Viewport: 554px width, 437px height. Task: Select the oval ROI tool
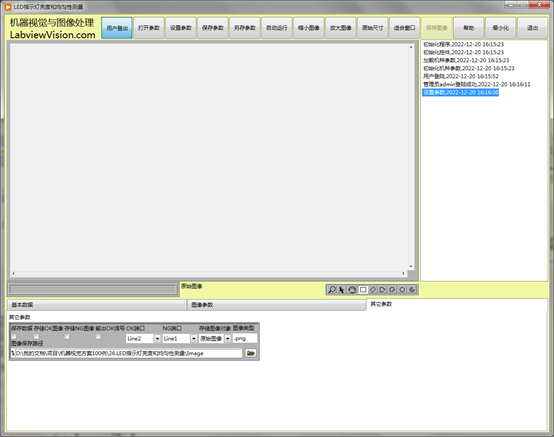[x=402, y=290]
